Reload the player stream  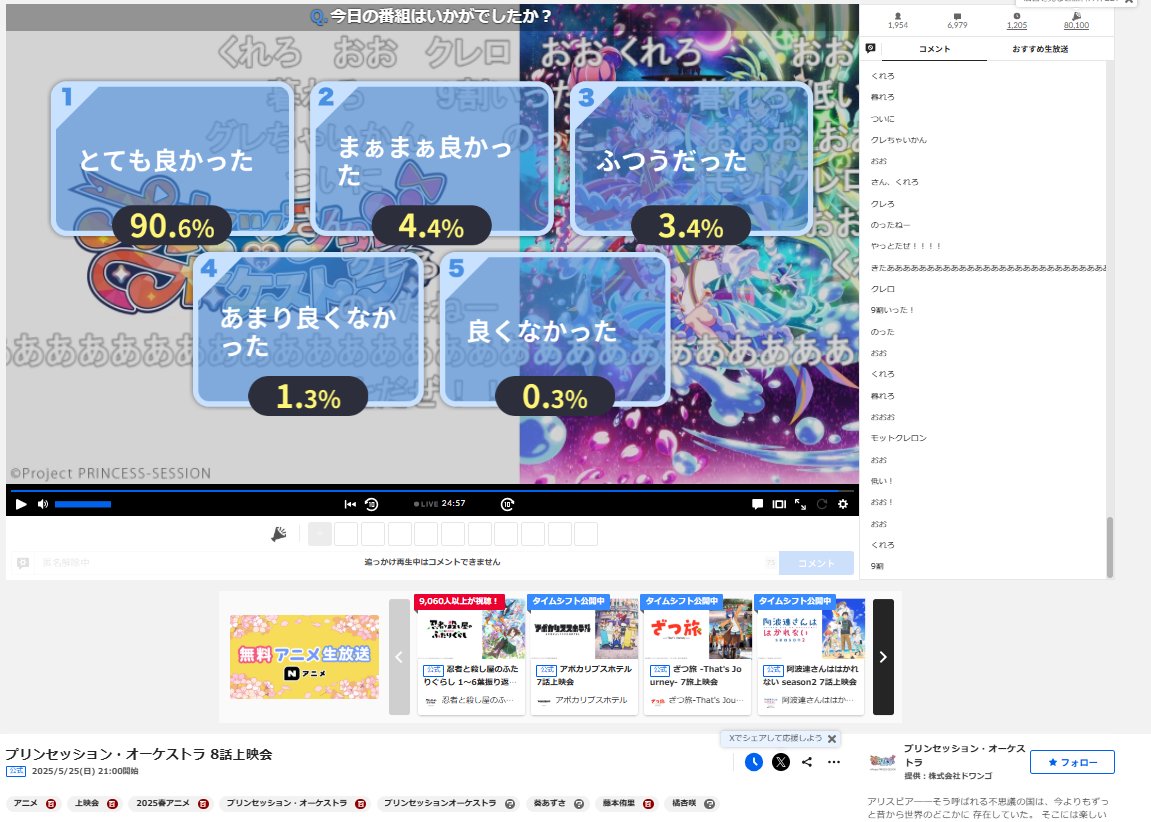click(x=821, y=504)
